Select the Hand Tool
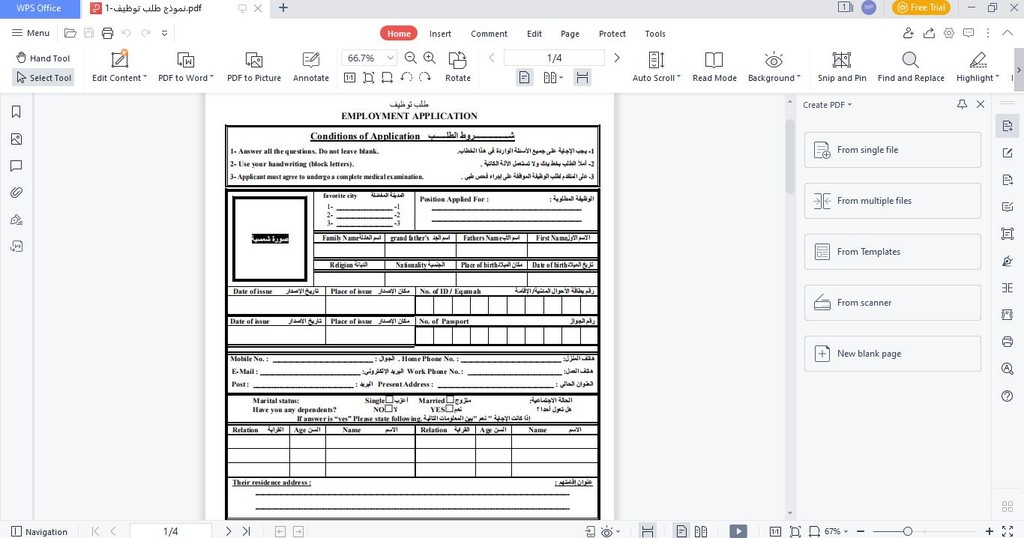Screen dimensions: 1024x538 click(x=43, y=58)
